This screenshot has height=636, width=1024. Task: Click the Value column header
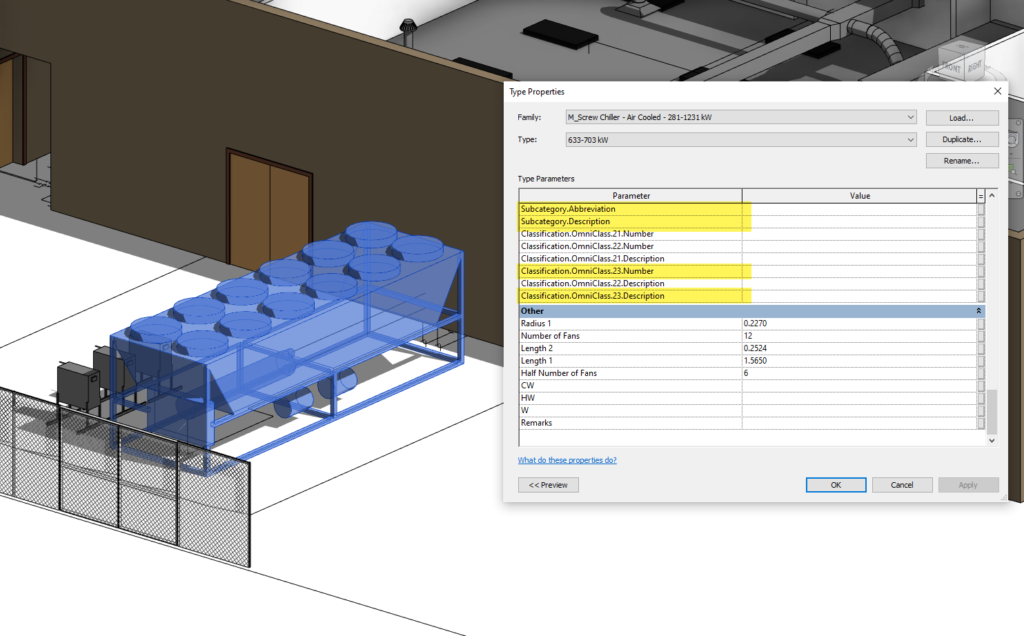tap(859, 196)
